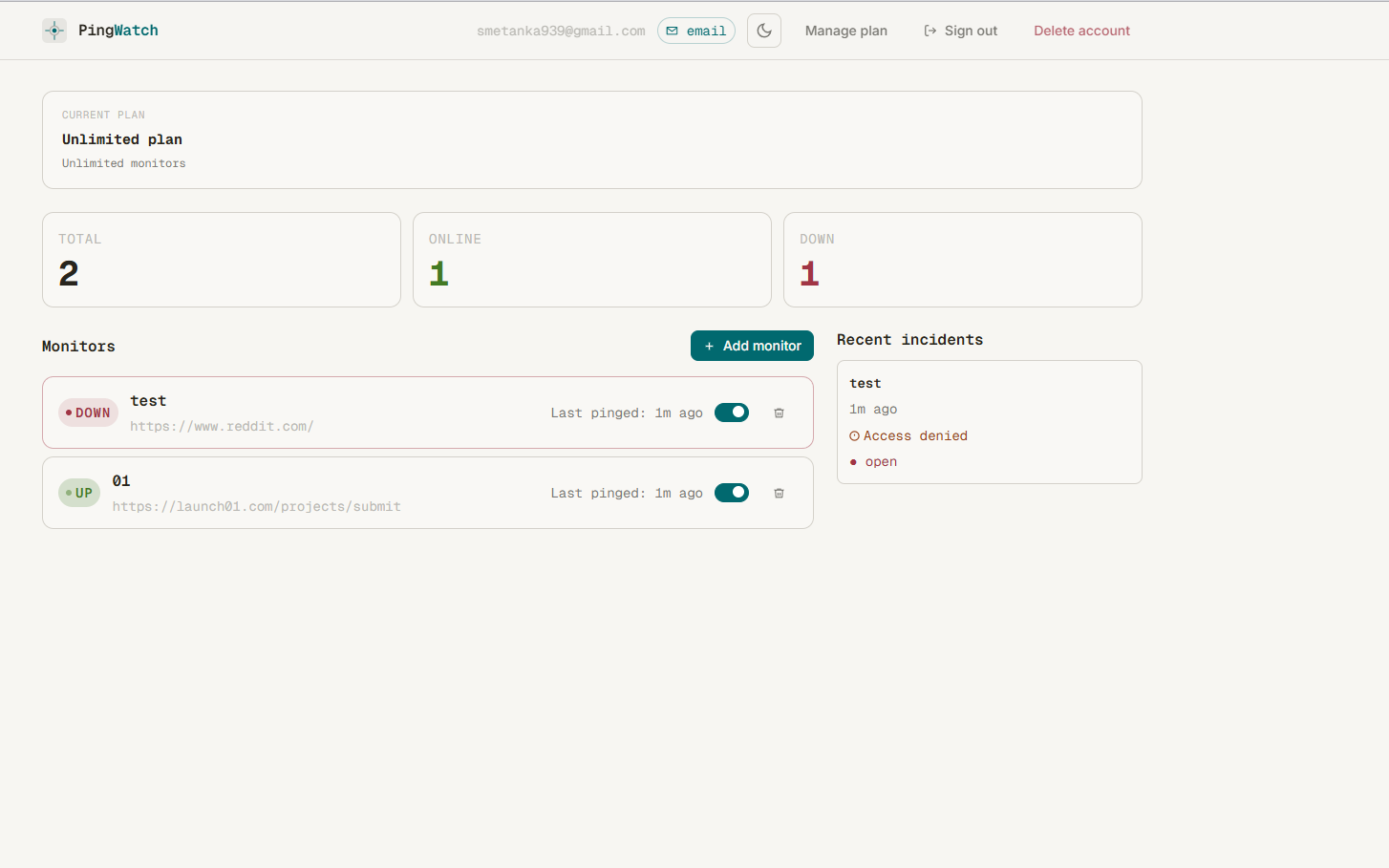Click the 01 monitor name

click(121, 481)
